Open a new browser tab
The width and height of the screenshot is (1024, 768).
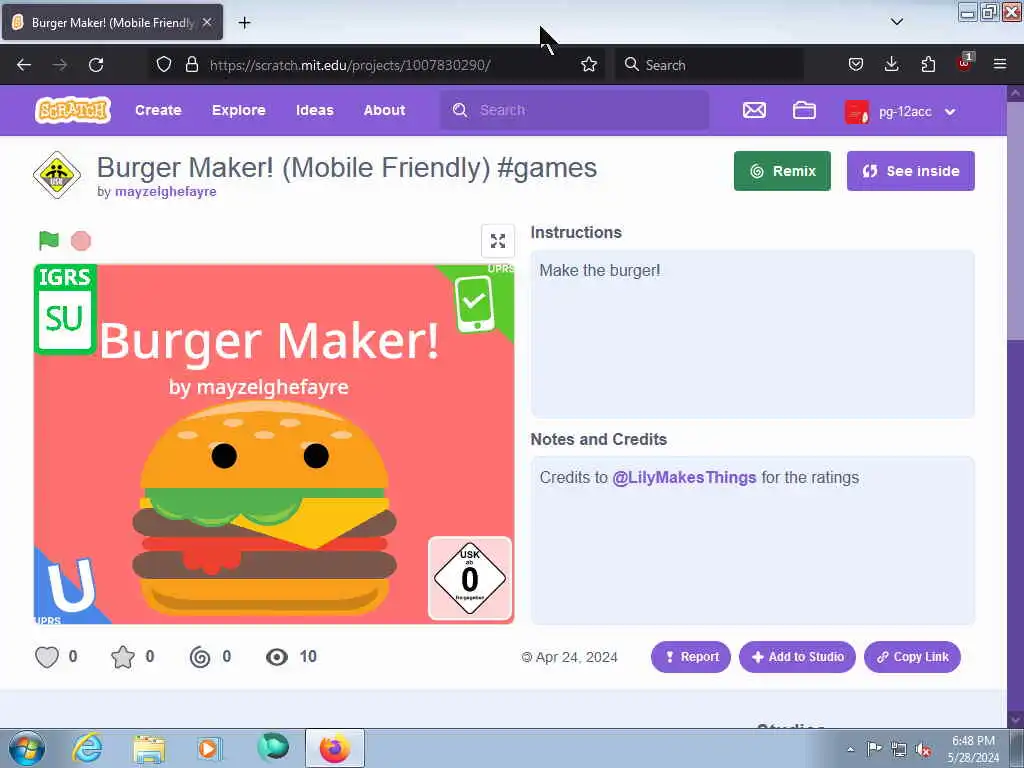click(x=244, y=23)
